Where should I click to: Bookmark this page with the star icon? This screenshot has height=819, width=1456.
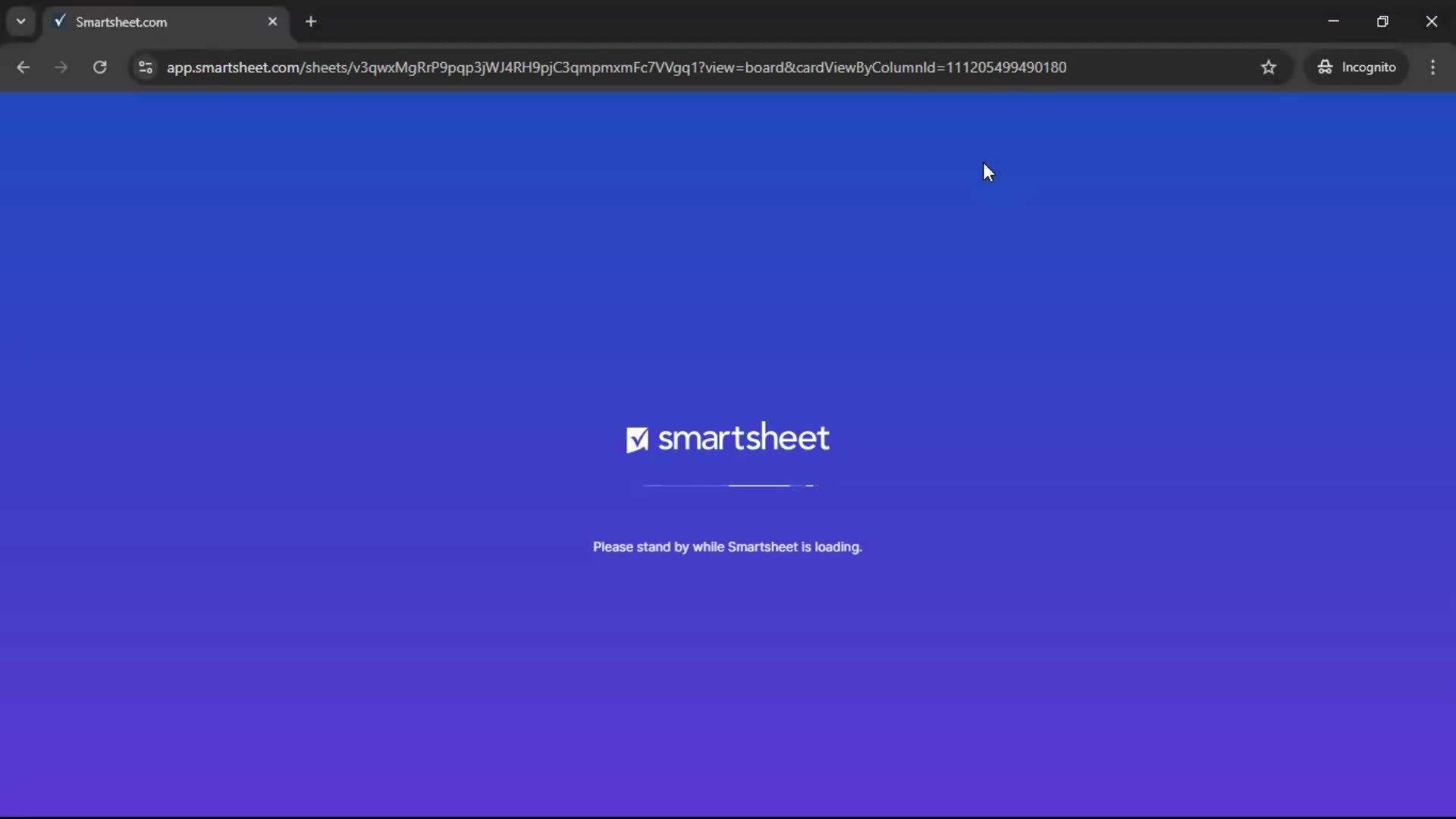tap(1269, 67)
